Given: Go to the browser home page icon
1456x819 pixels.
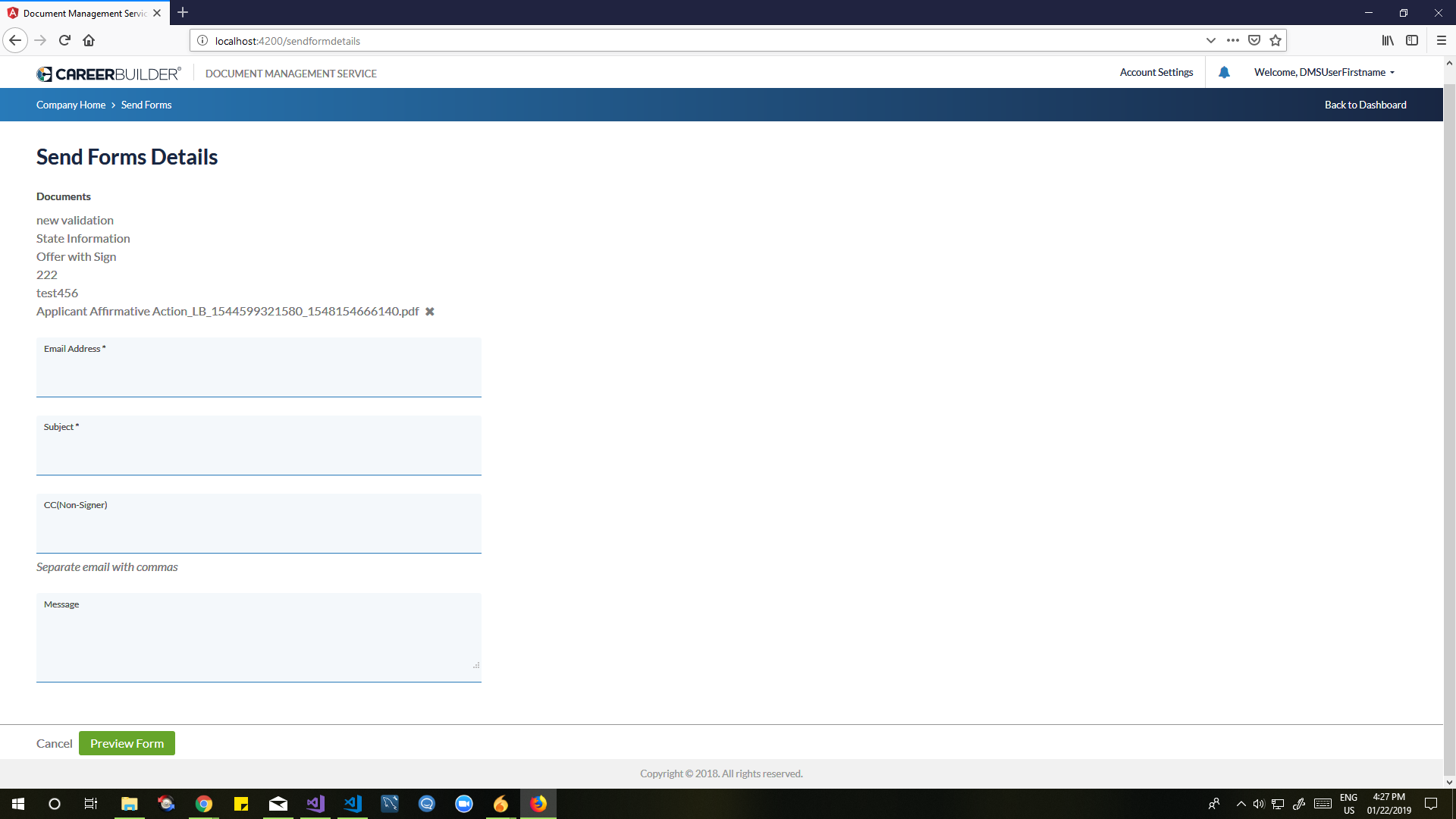Looking at the screenshot, I should (89, 41).
